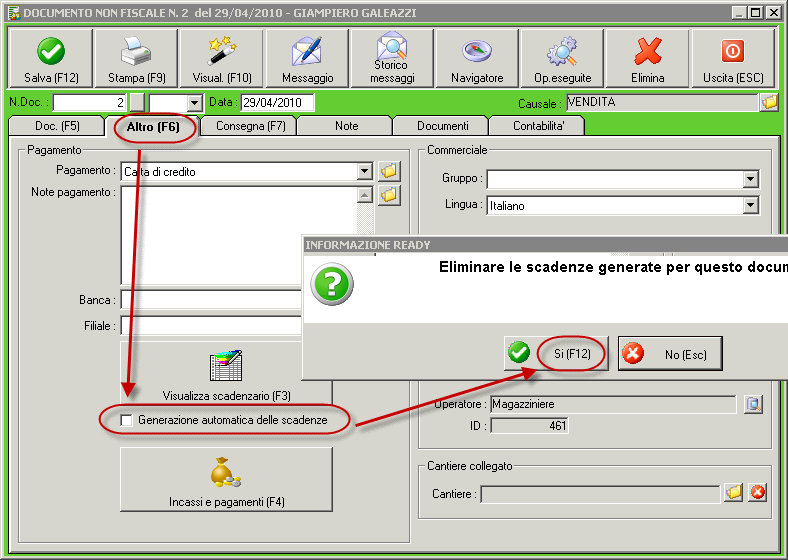Click the green question mark dialog icon

(x=332, y=284)
